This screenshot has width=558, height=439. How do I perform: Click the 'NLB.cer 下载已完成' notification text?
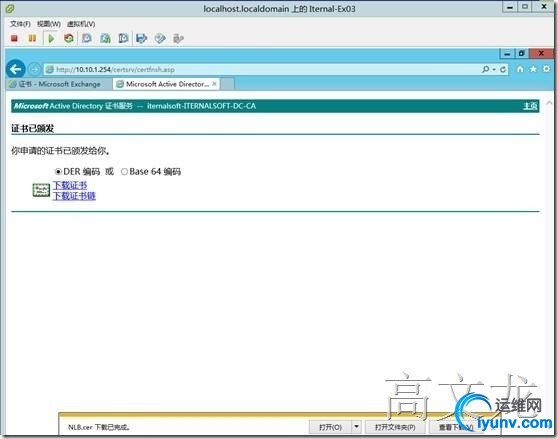point(99,427)
